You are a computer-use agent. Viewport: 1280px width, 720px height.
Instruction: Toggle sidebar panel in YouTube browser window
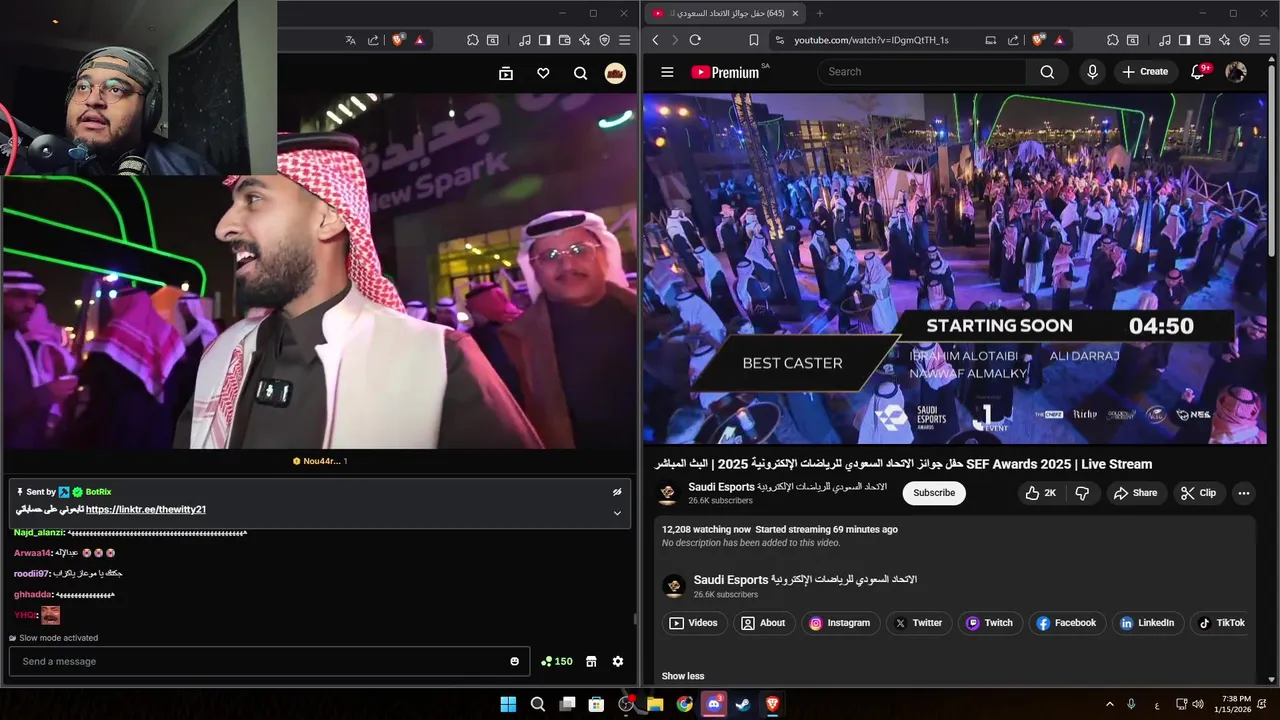point(1184,40)
